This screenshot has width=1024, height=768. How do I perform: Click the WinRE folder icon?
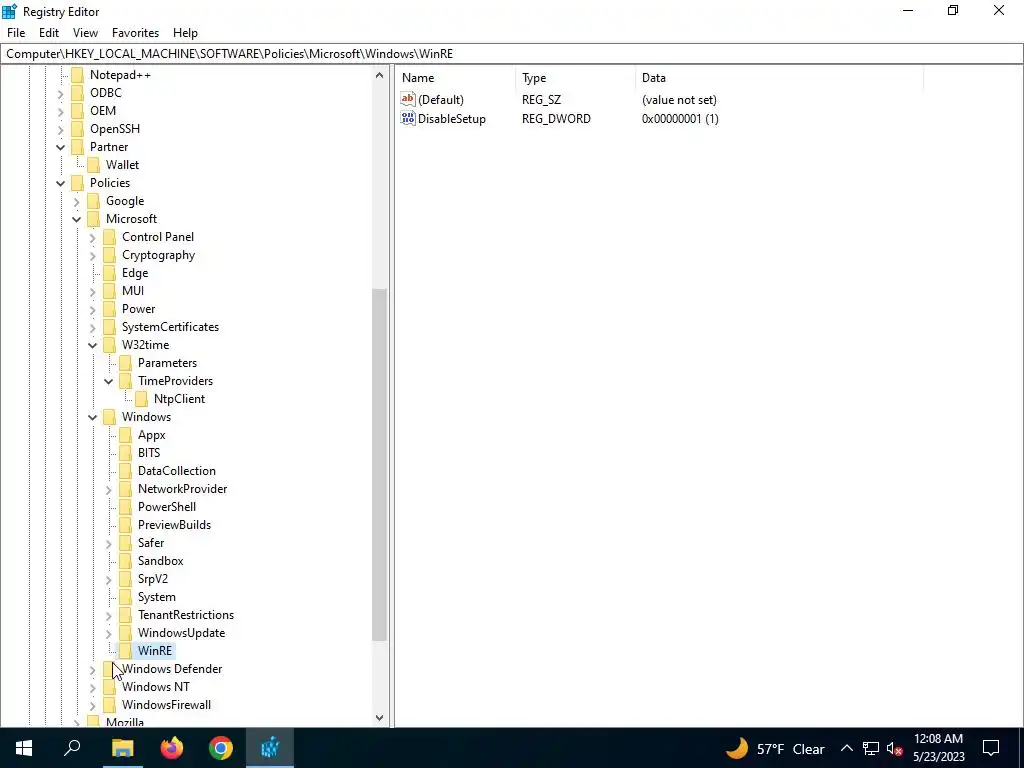pyautogui.click(x=125, y=650)
